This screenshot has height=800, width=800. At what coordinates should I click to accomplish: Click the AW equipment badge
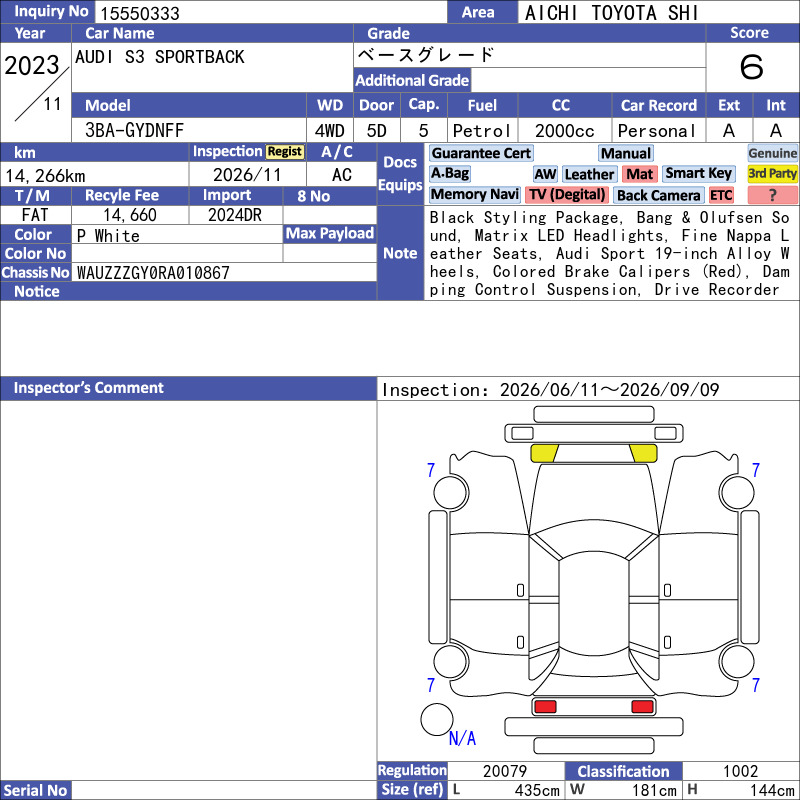(x=545, y=174)
